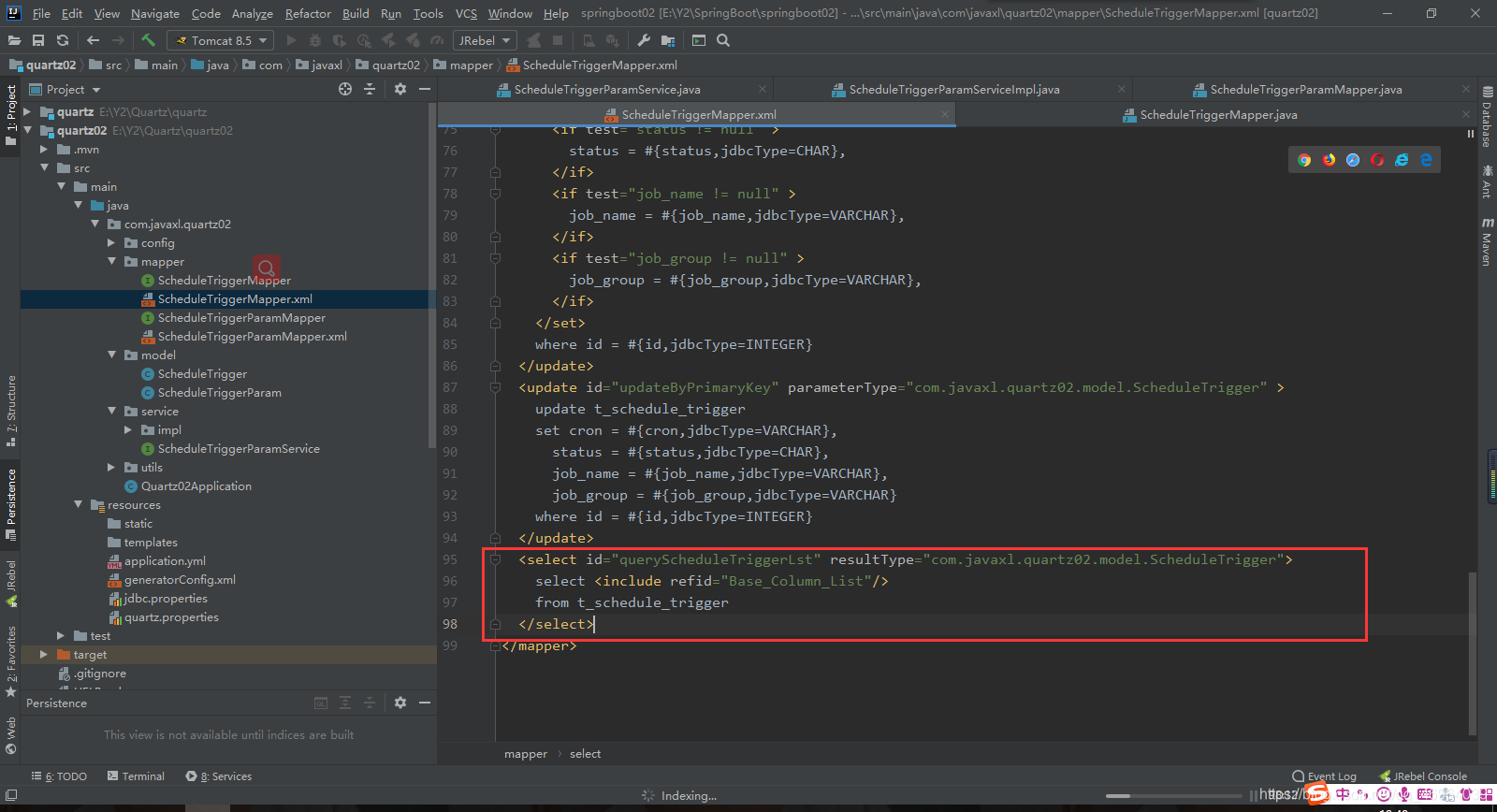
Task: Switch to ScheduleTriggerParamService.java tab
Action: (x=606, y=90)
